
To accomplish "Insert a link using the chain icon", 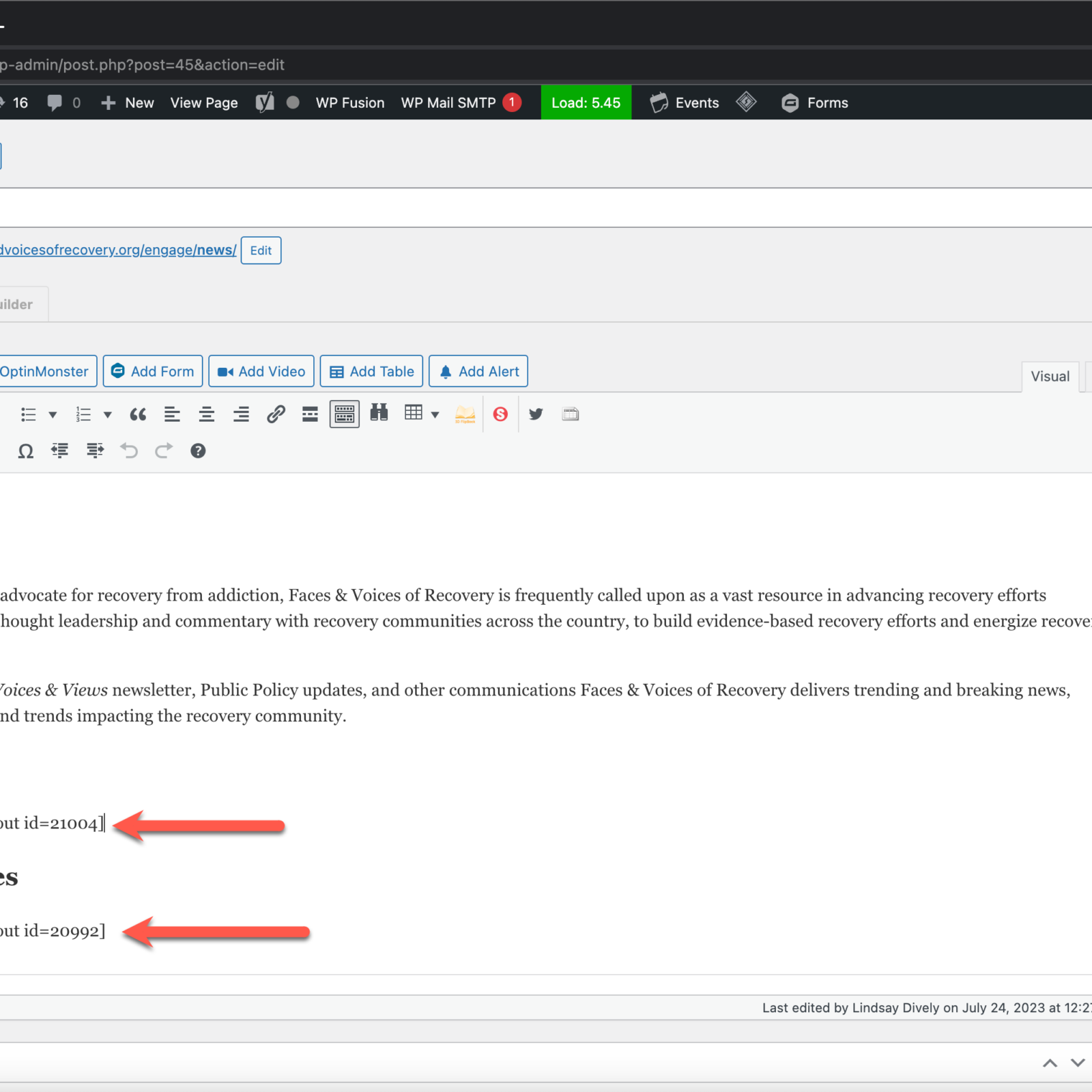I will (276, 414).
